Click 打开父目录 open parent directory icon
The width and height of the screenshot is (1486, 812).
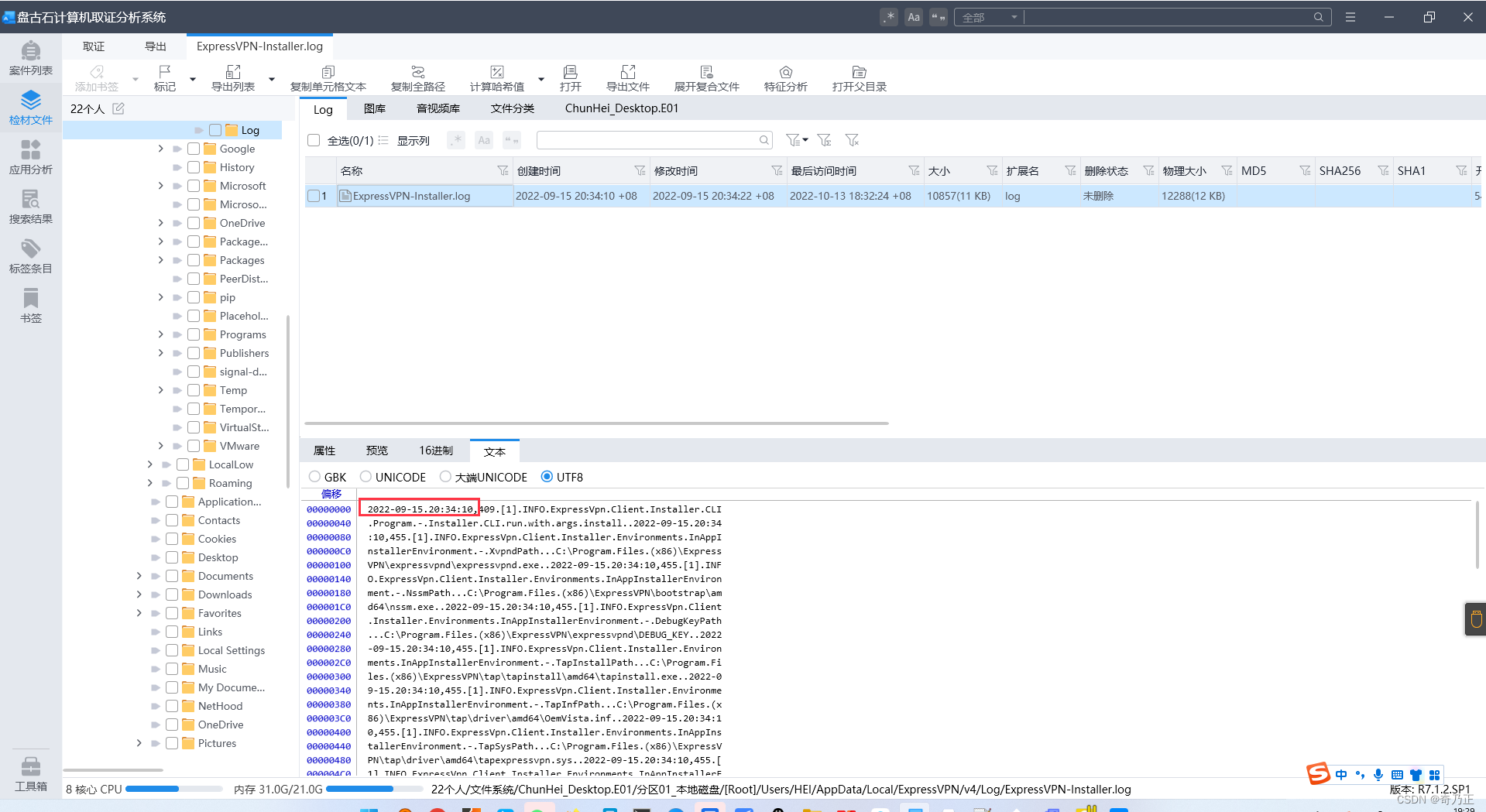pyautogui.click(x=860, y=78)
